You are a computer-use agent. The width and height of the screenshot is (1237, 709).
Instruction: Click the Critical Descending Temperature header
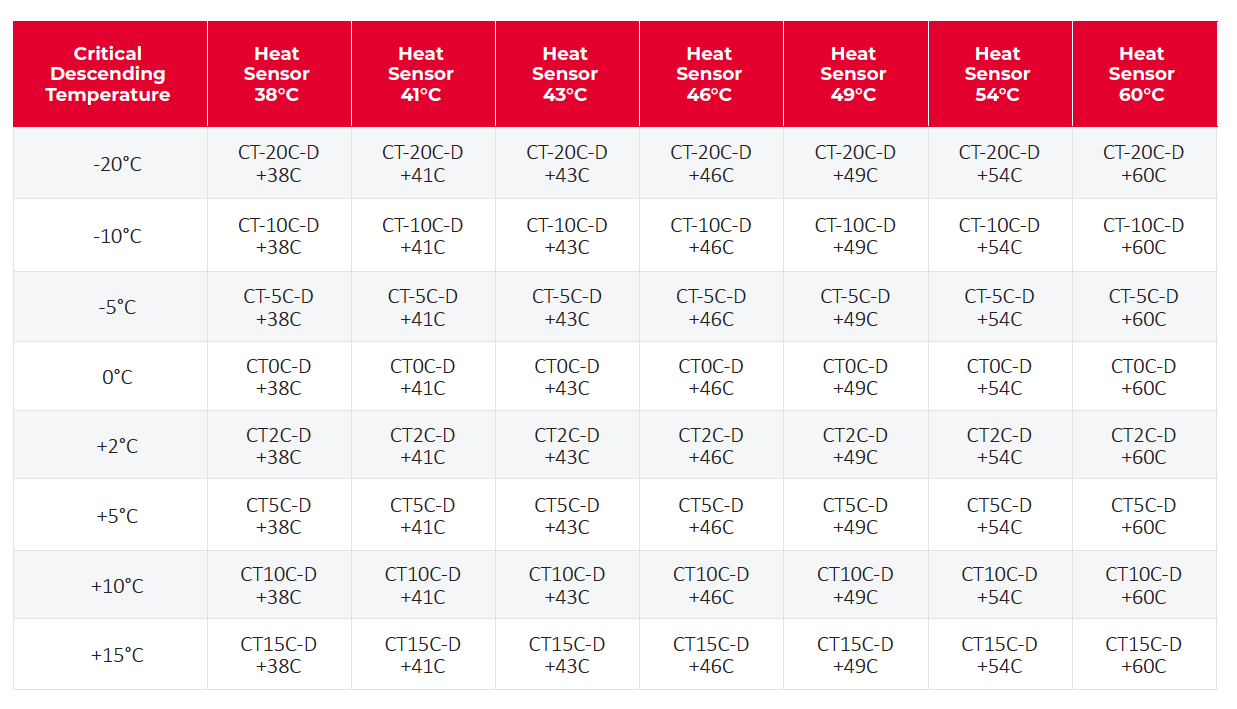(x=108, y=74)
